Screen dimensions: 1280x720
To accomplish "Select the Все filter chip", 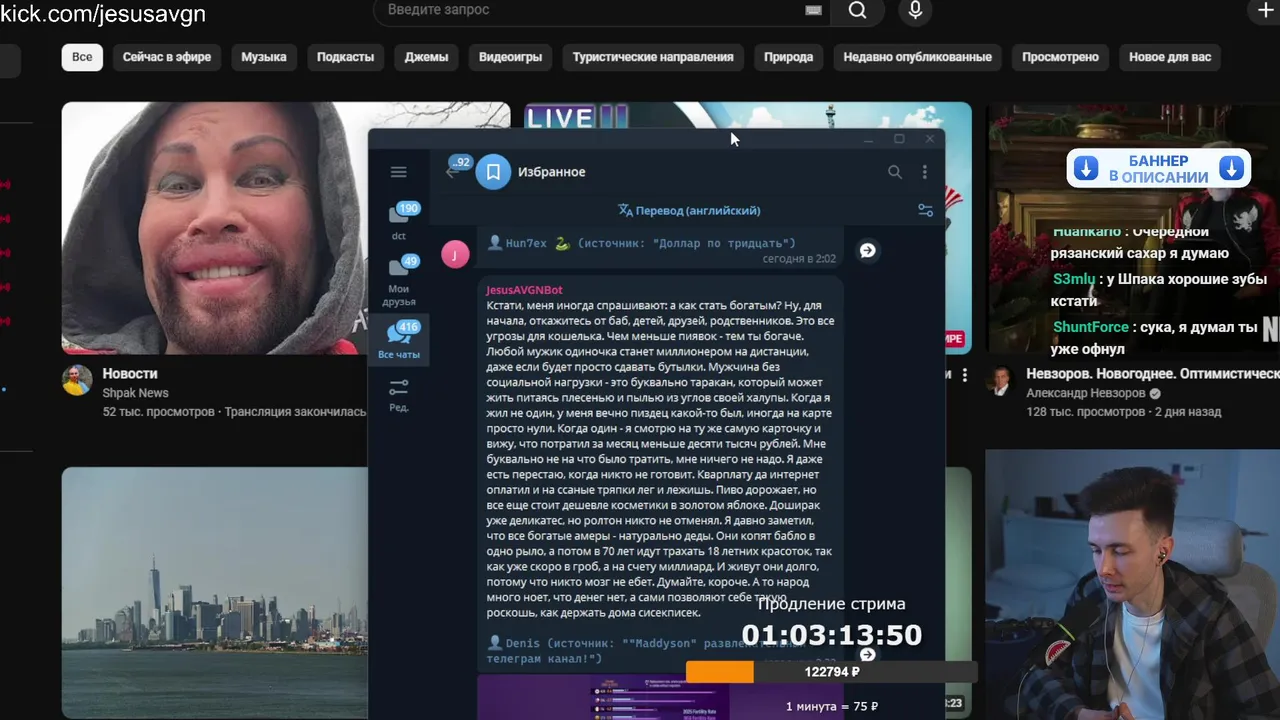I will [82, 57].
